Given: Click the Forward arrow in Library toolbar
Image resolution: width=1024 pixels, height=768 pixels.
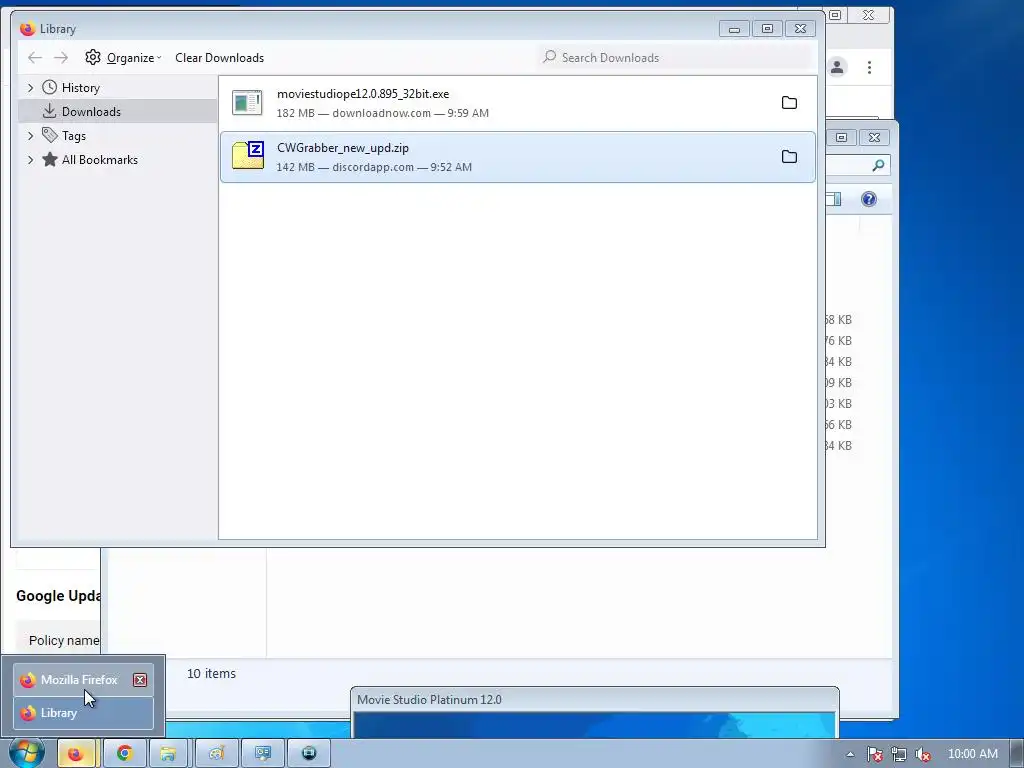Looking at the screenshot, I should tap(61, 57).
